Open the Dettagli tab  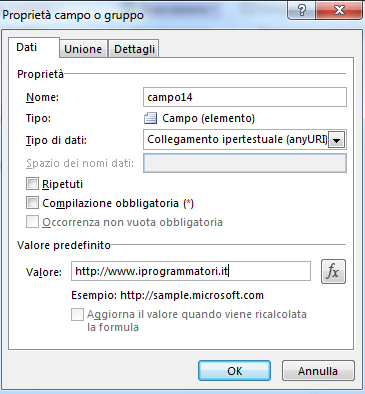click(x=134, y=49)
